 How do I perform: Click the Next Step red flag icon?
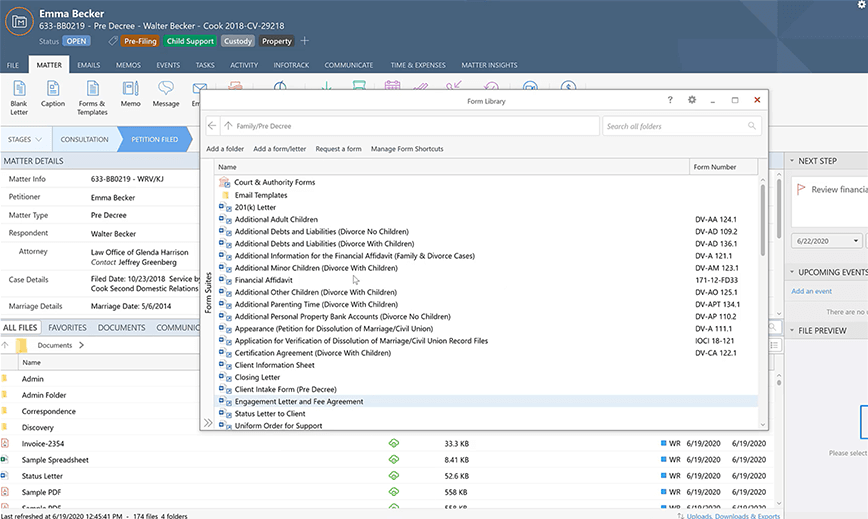800,189
